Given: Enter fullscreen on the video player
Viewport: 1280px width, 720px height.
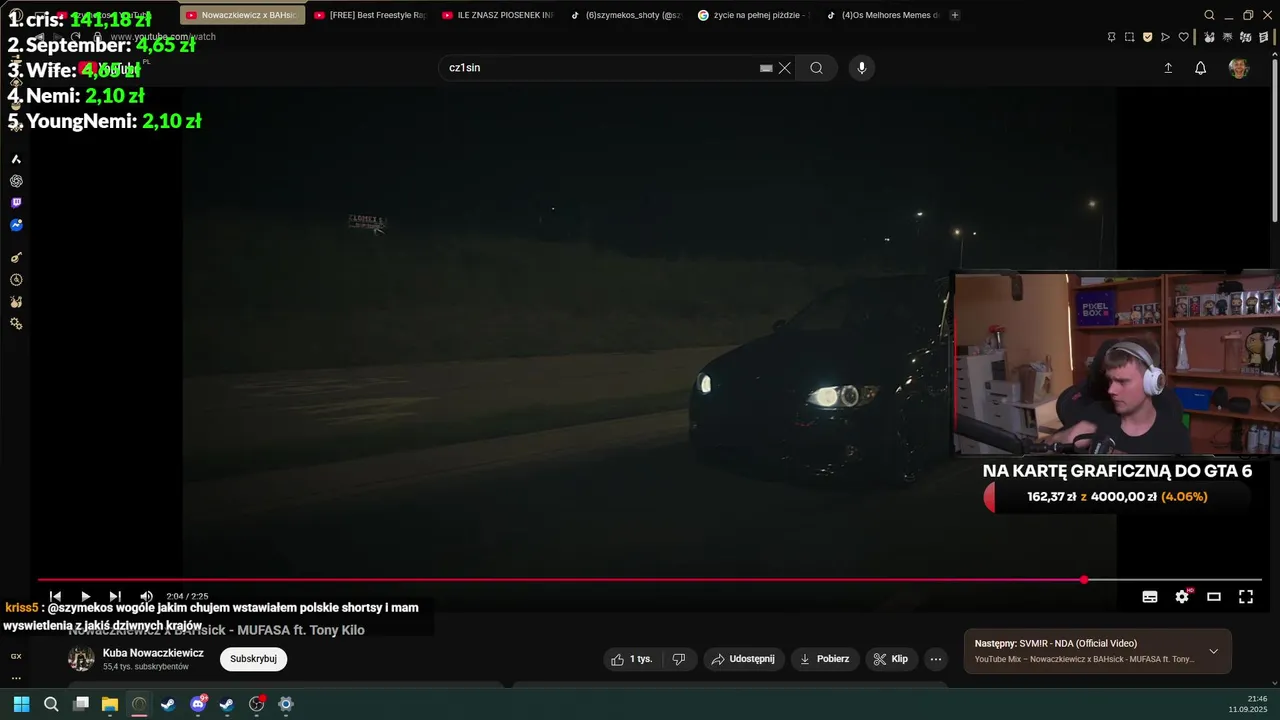Looking at the screenshot, I should tap(1246, 597).
